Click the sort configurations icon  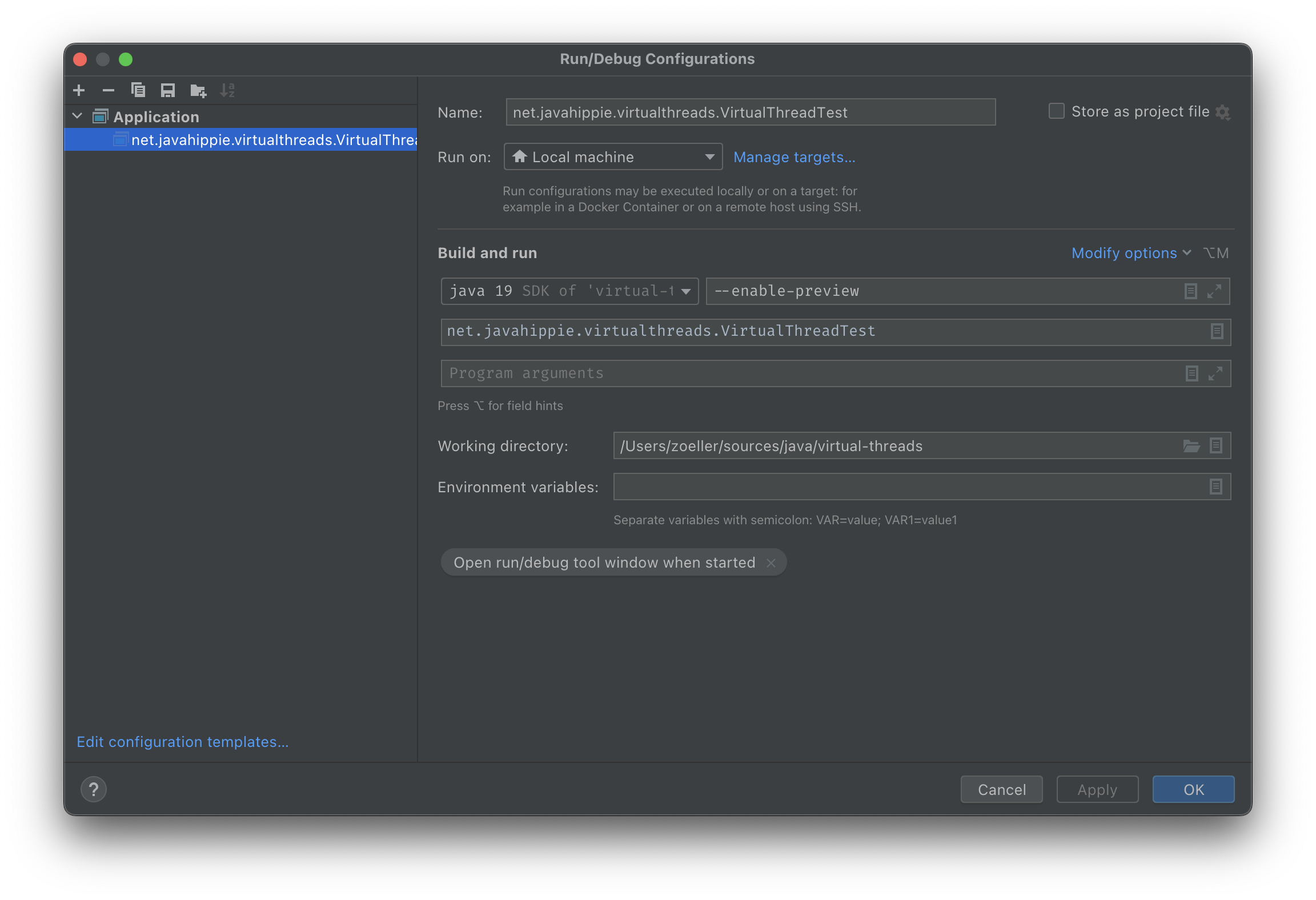click(228, 90)
